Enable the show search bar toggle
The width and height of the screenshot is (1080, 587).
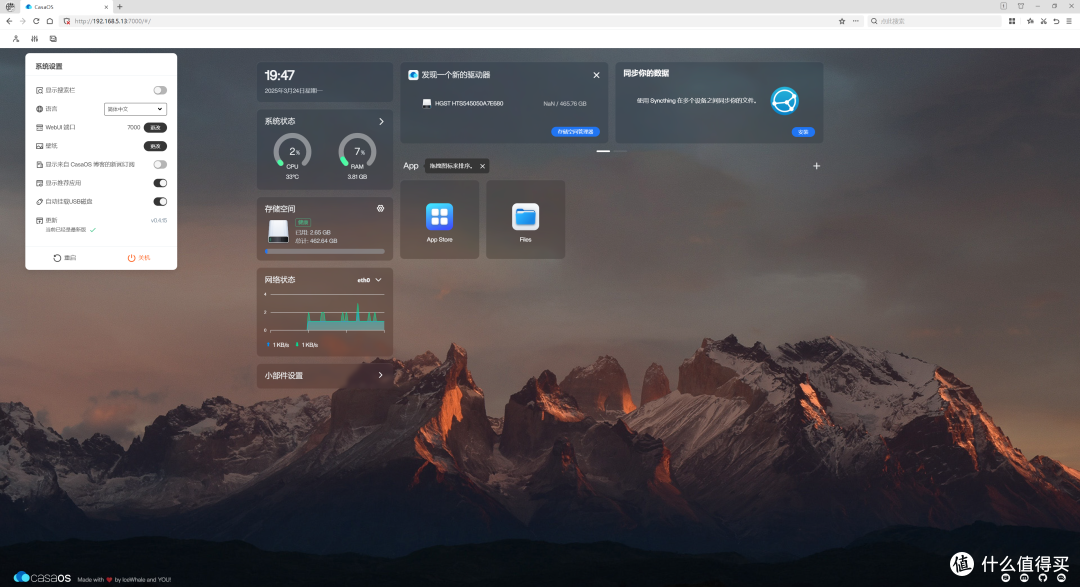pos(160,90)
